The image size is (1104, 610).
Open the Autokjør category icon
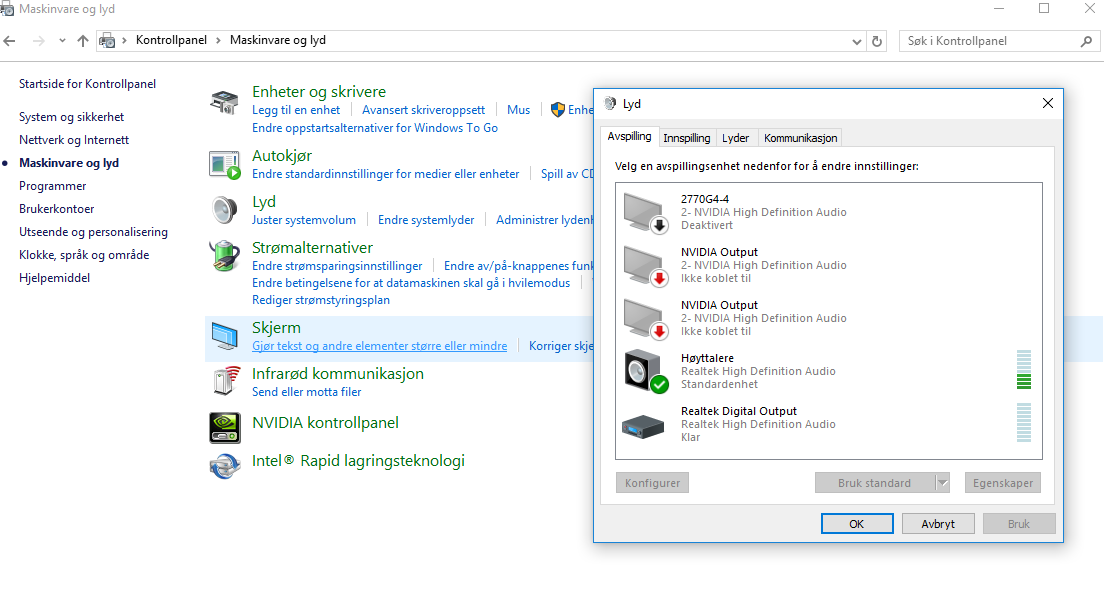pyautogui.click(x=225, y=165)
